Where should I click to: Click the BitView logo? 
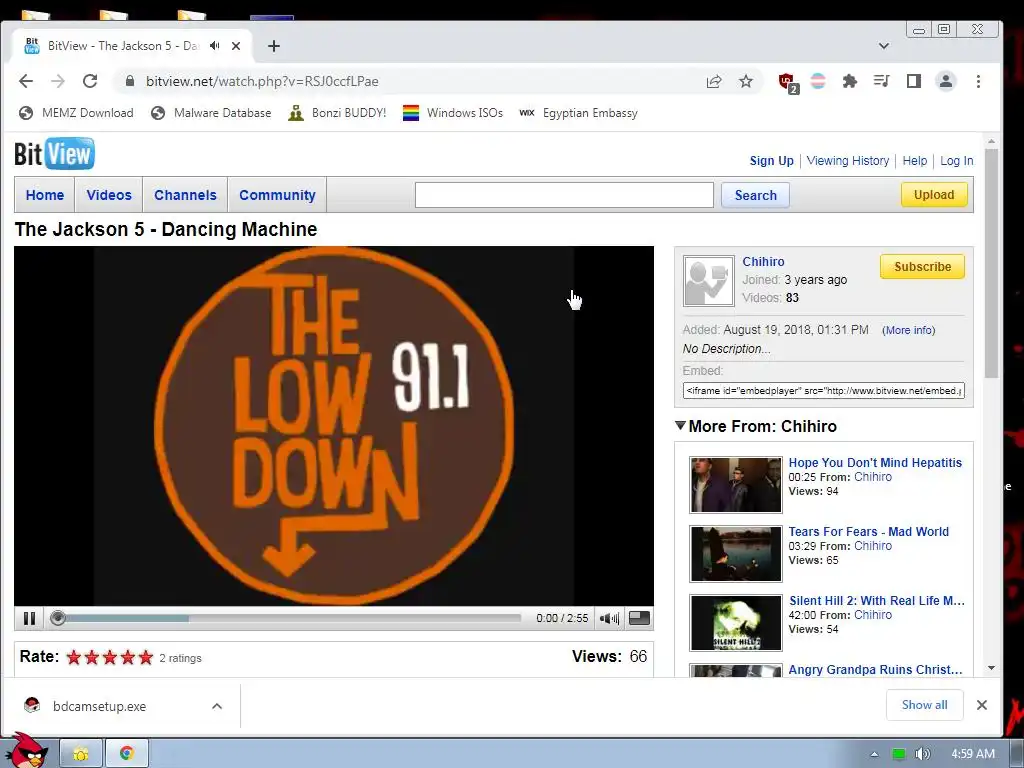click(54, 154)
